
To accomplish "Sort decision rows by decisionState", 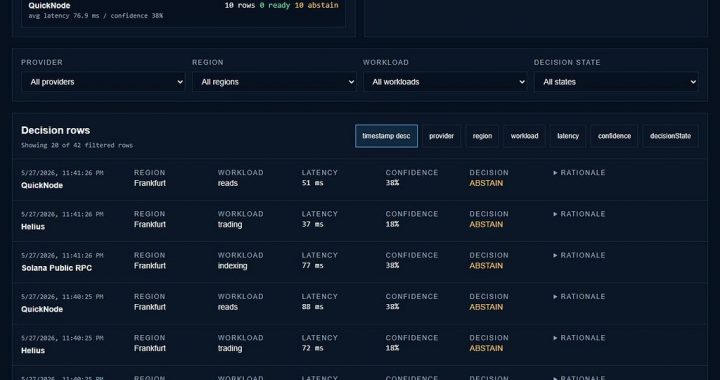I will [x=670, y=136].
